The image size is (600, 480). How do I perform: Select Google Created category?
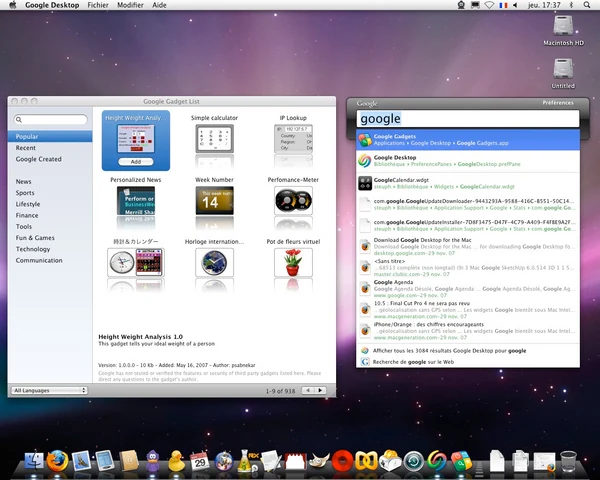[x=50, y=159]
